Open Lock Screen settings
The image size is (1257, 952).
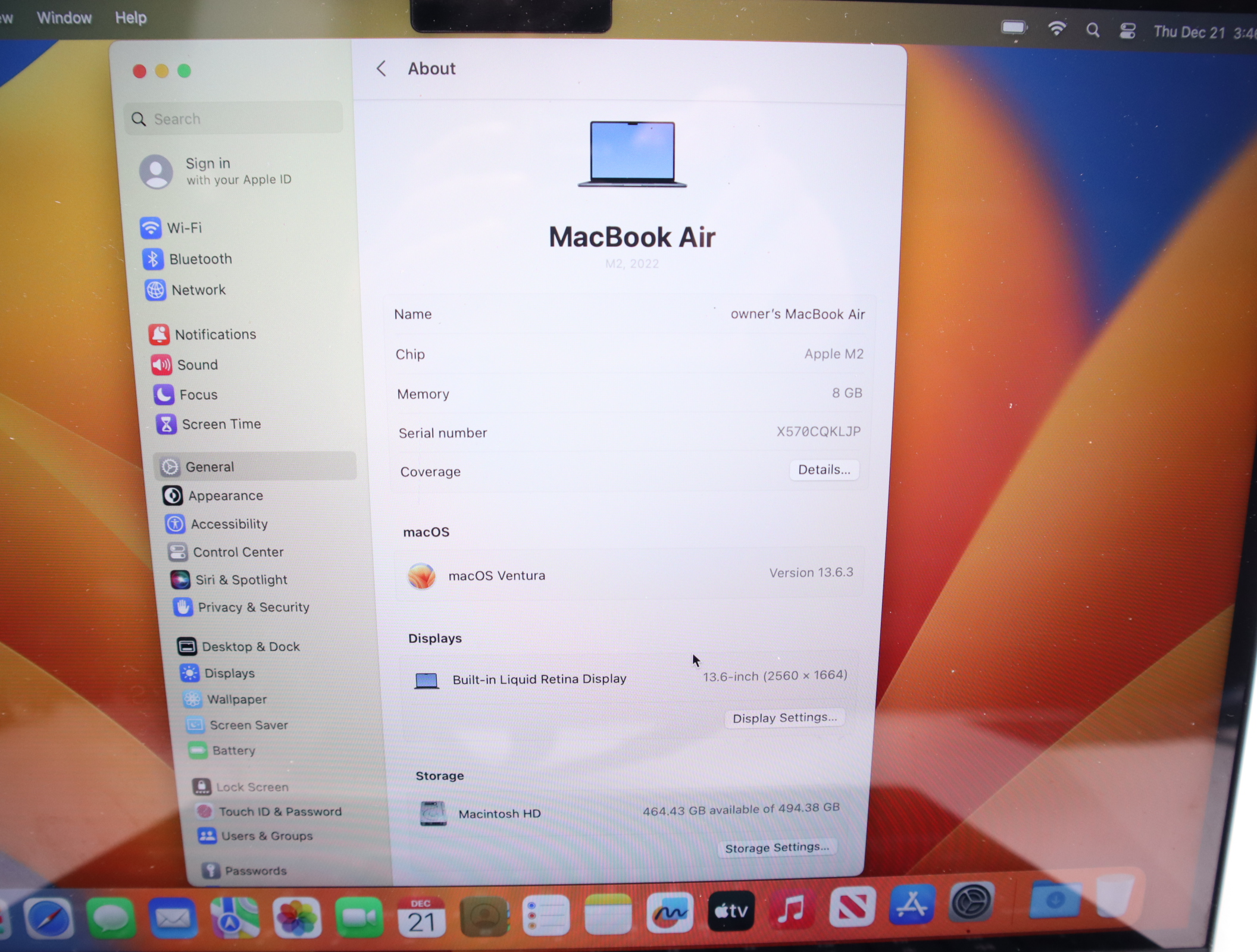[x=240, y=787]
